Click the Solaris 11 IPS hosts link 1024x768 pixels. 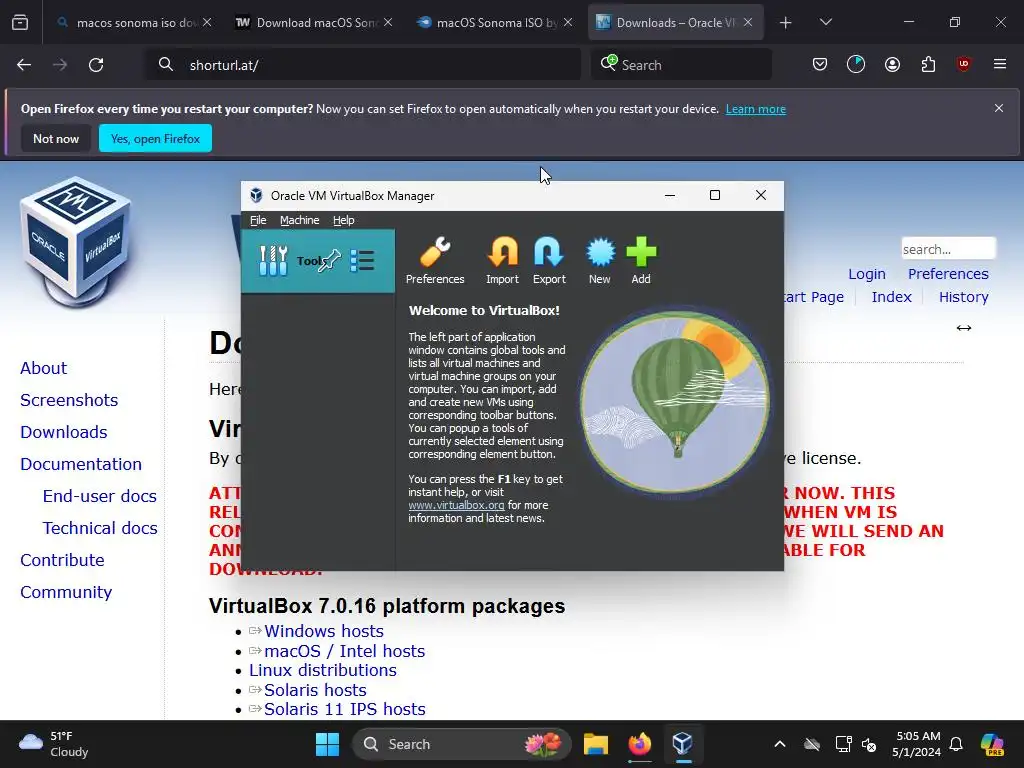[x=345, y=709]
